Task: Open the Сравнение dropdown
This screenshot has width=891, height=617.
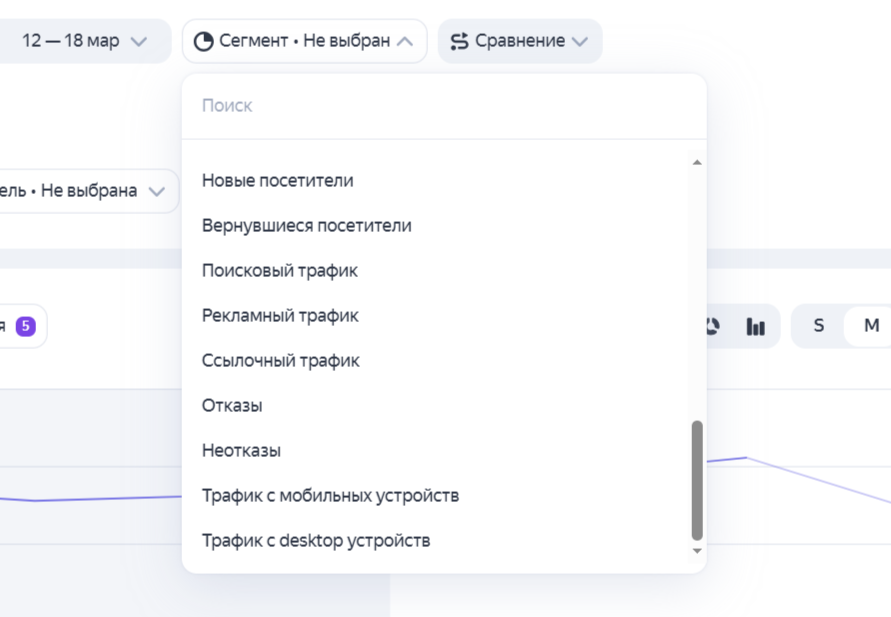Action: point(519,40)
